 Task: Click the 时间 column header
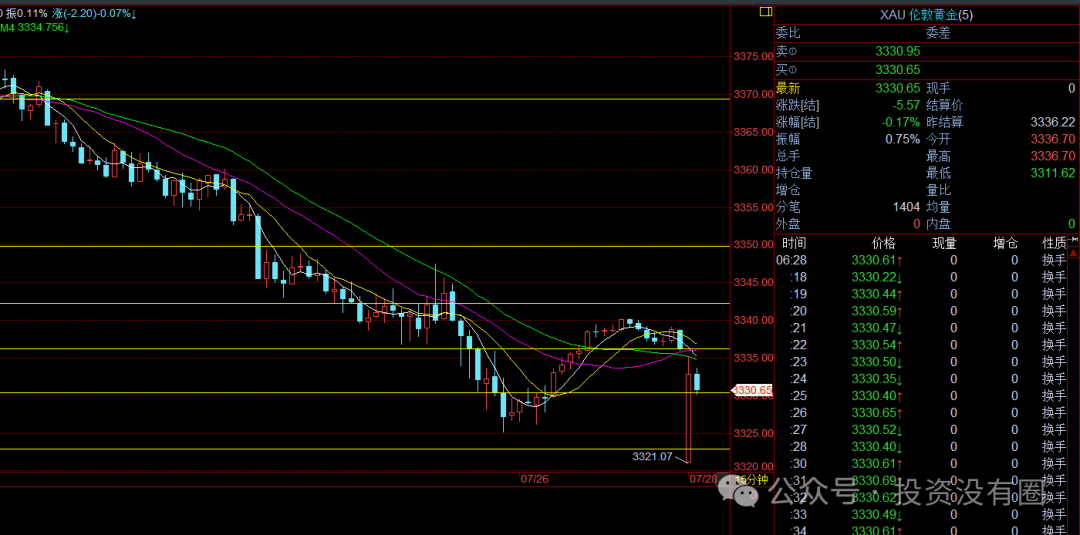[x=794, y=243]
